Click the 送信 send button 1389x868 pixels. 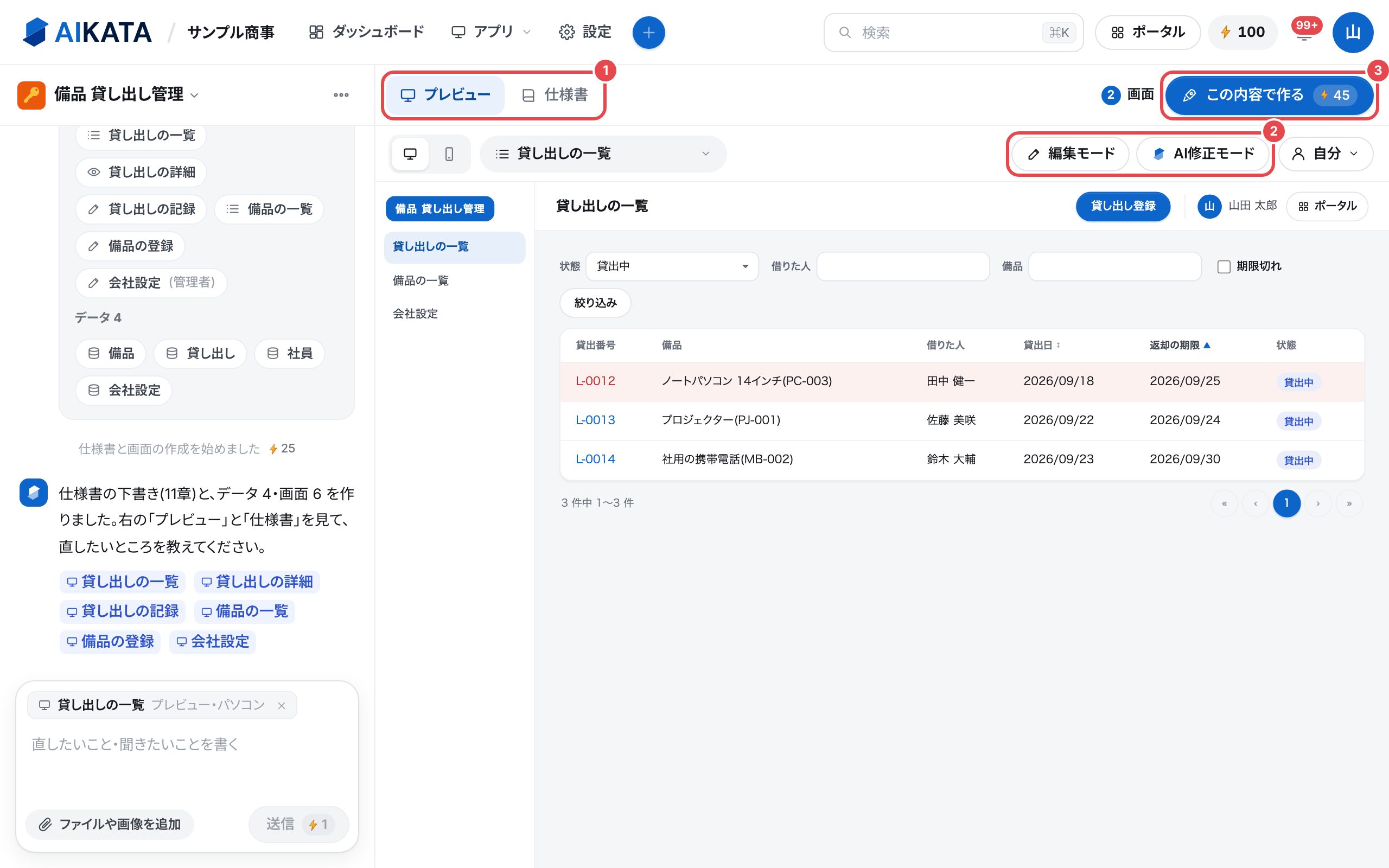click(x=298, y=825)
